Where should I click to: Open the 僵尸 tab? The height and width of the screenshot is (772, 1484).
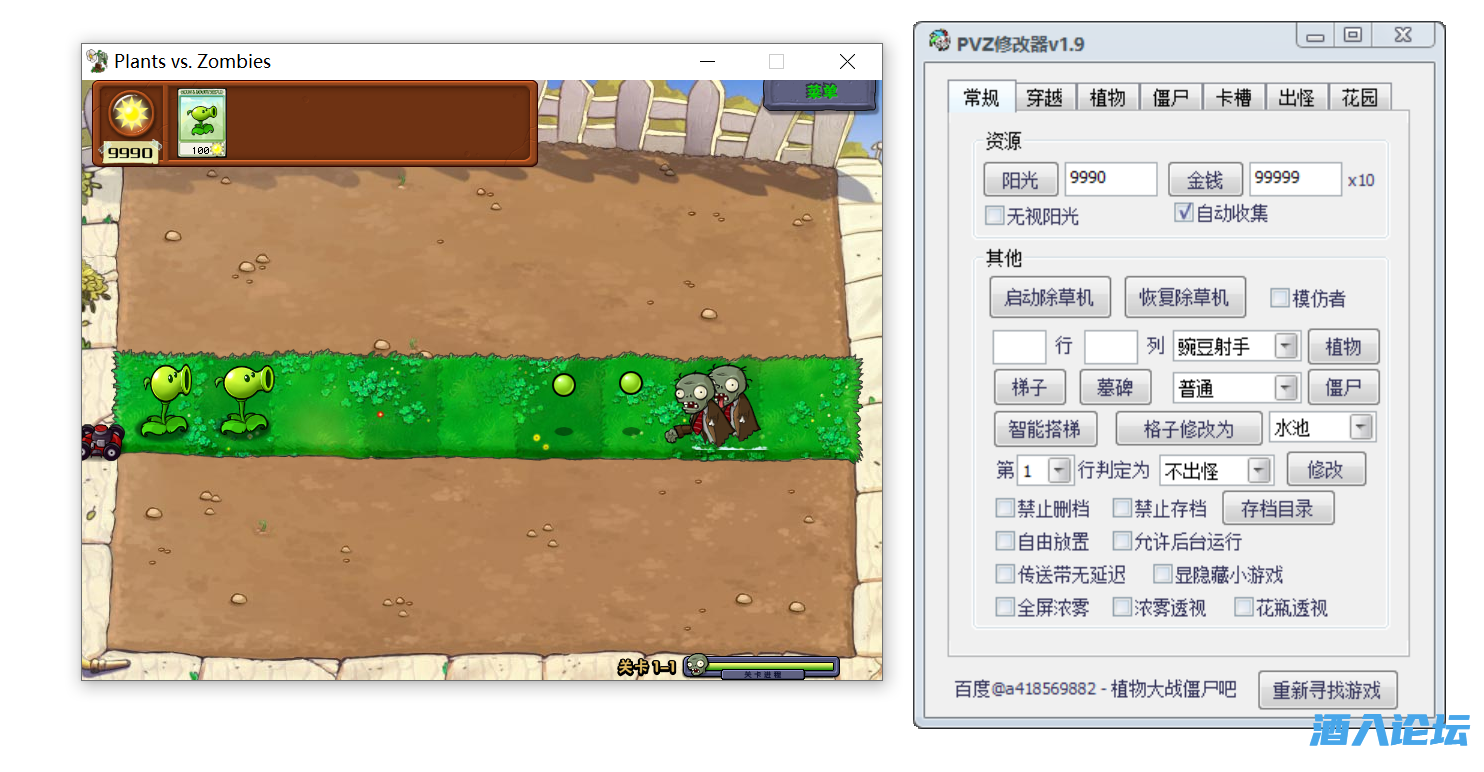pos(1170,97)
